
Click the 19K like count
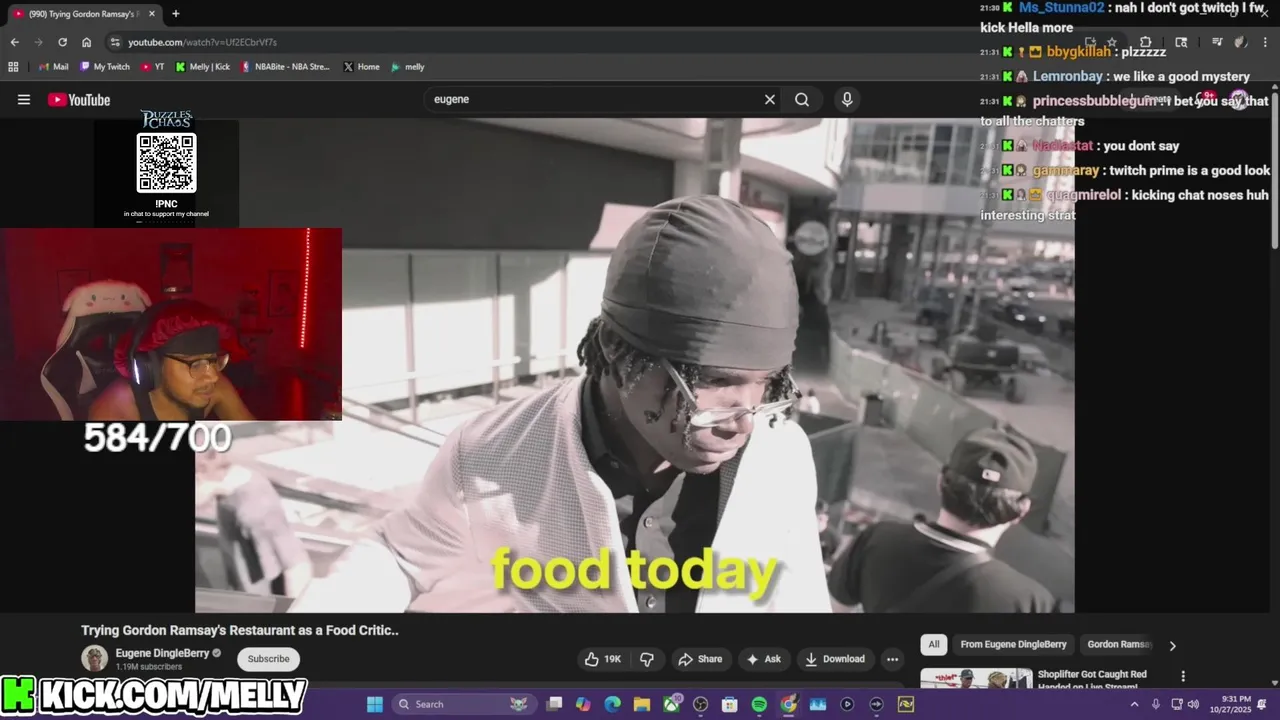point(613,659)
